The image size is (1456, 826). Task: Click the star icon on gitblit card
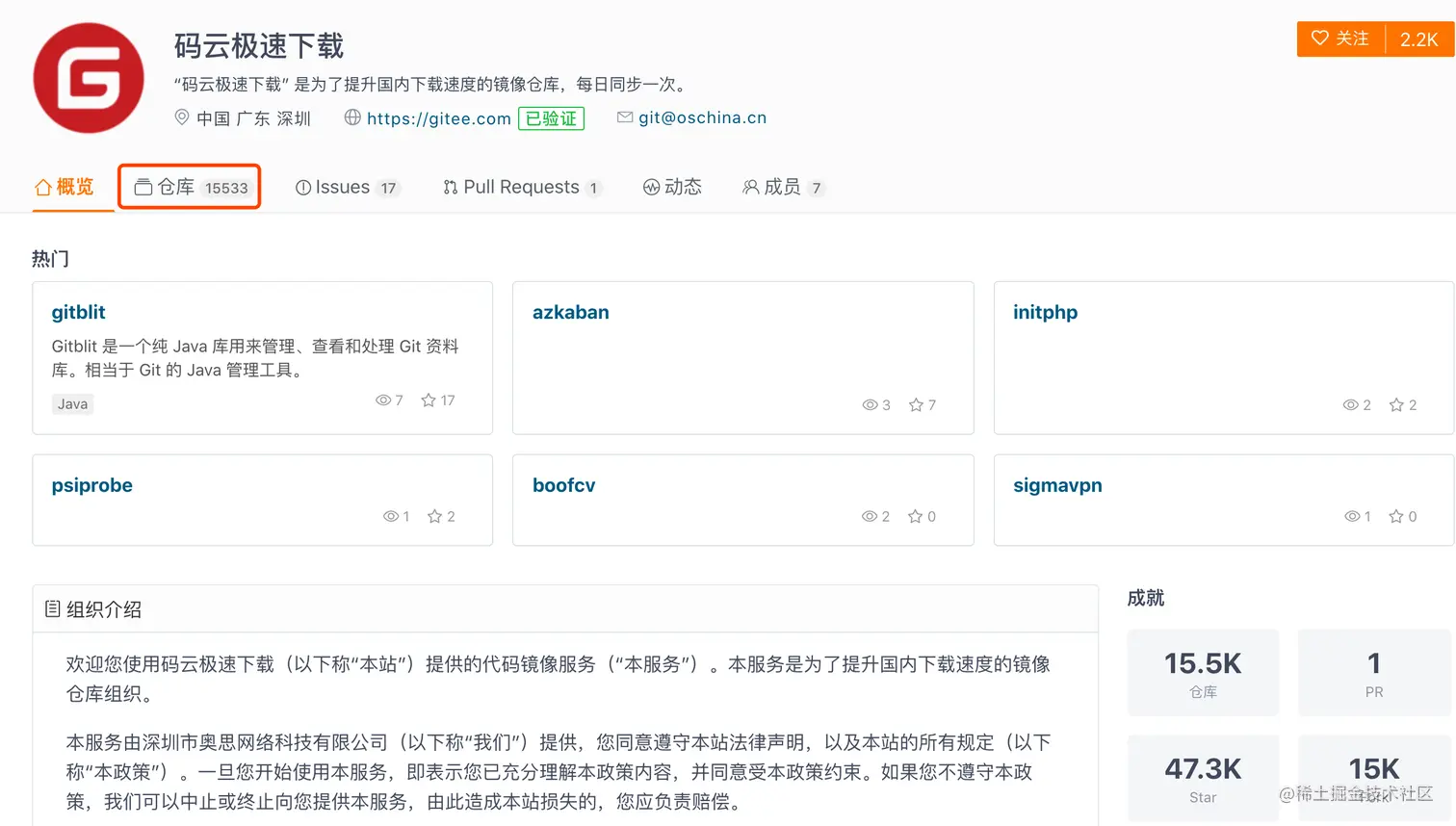tap(429, 400)
